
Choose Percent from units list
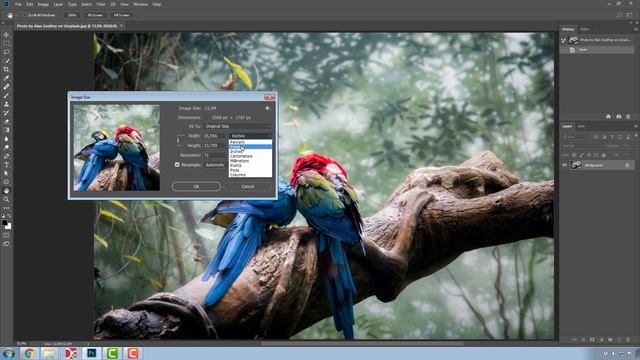click(250, 142)
